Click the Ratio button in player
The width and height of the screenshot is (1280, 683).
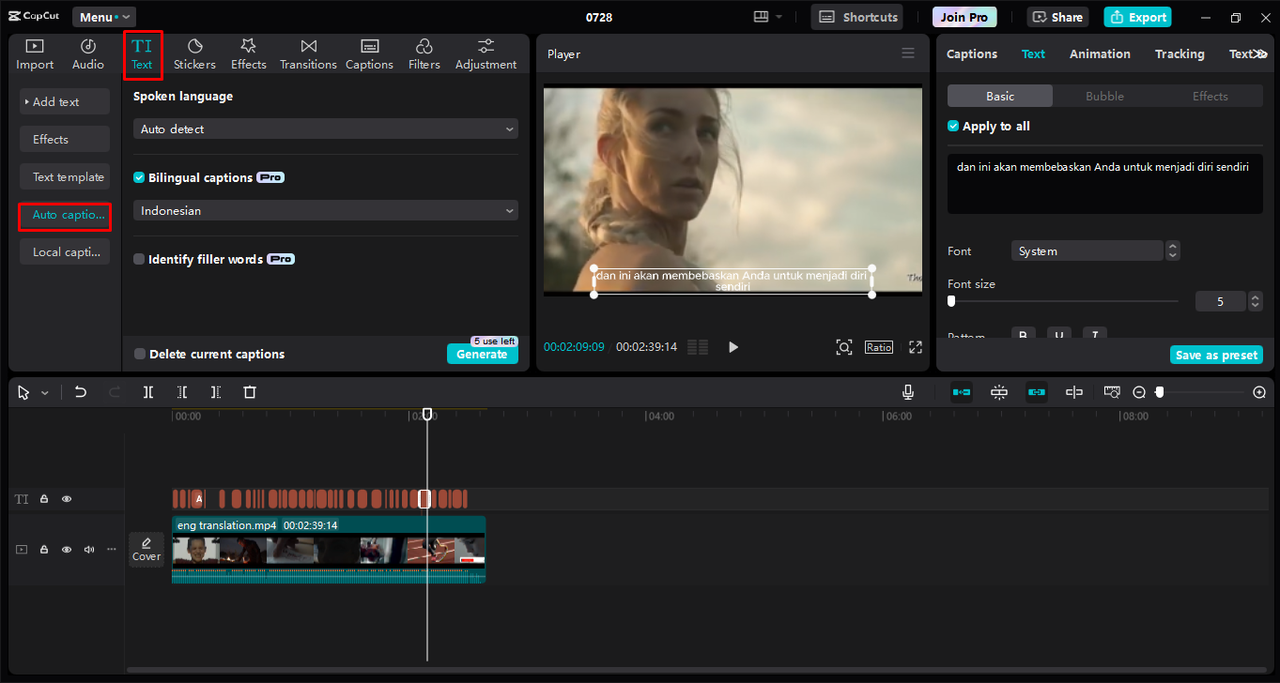pos(879,347)
